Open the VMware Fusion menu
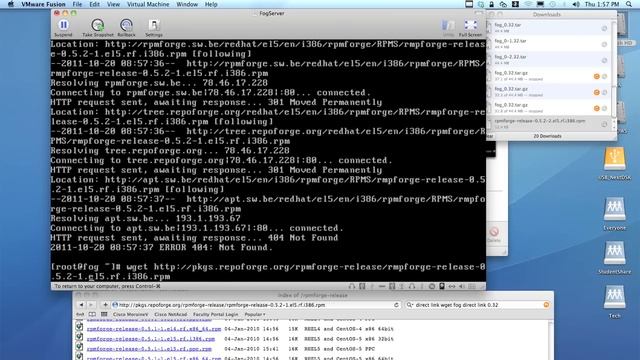 click(x=43, y=4)
